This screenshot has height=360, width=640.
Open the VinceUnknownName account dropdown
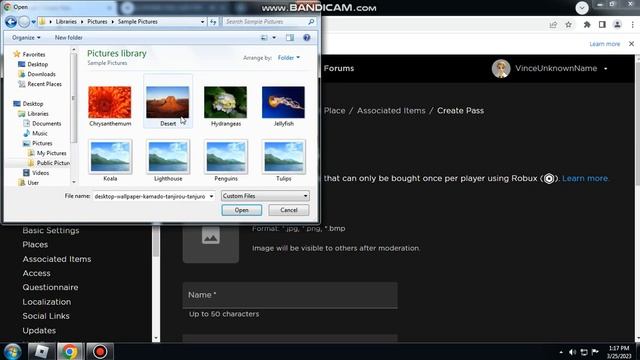click(x=606, y=69)
